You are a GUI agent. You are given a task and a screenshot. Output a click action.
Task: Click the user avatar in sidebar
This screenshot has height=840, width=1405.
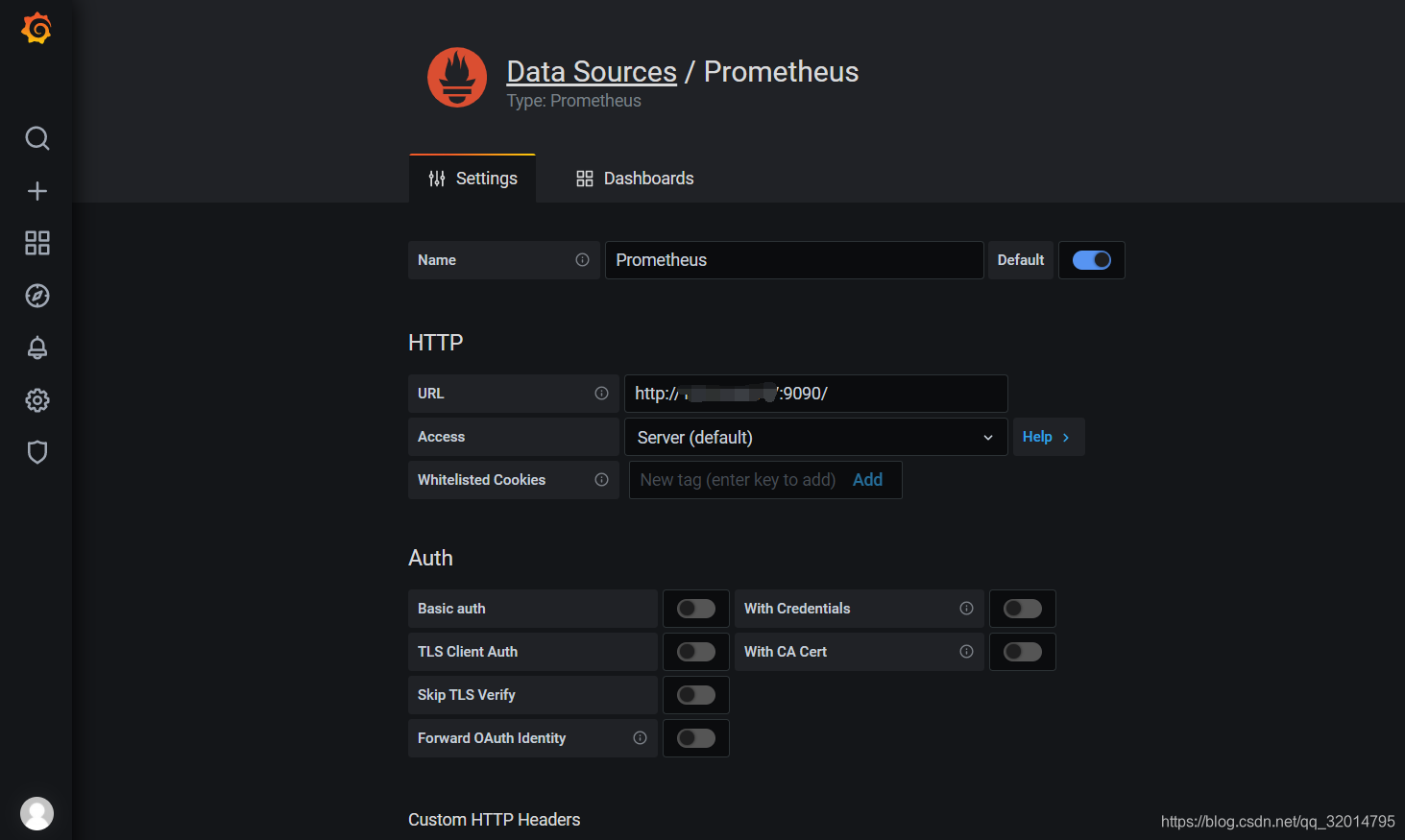coord(37,813)
